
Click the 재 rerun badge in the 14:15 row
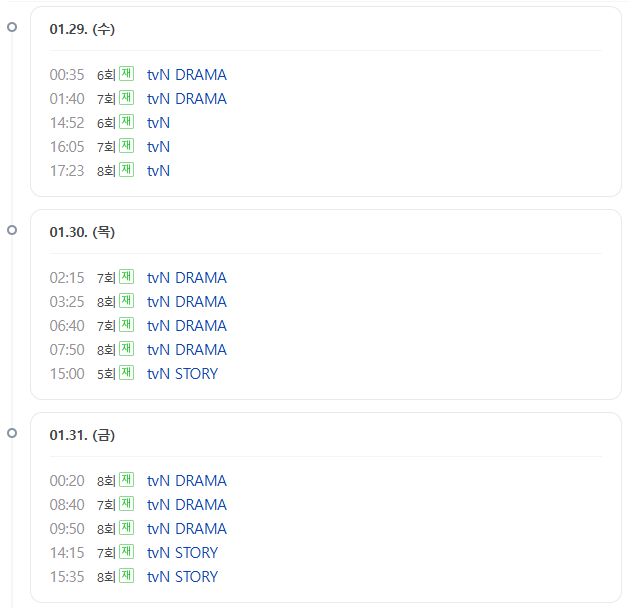coord(126,552)
